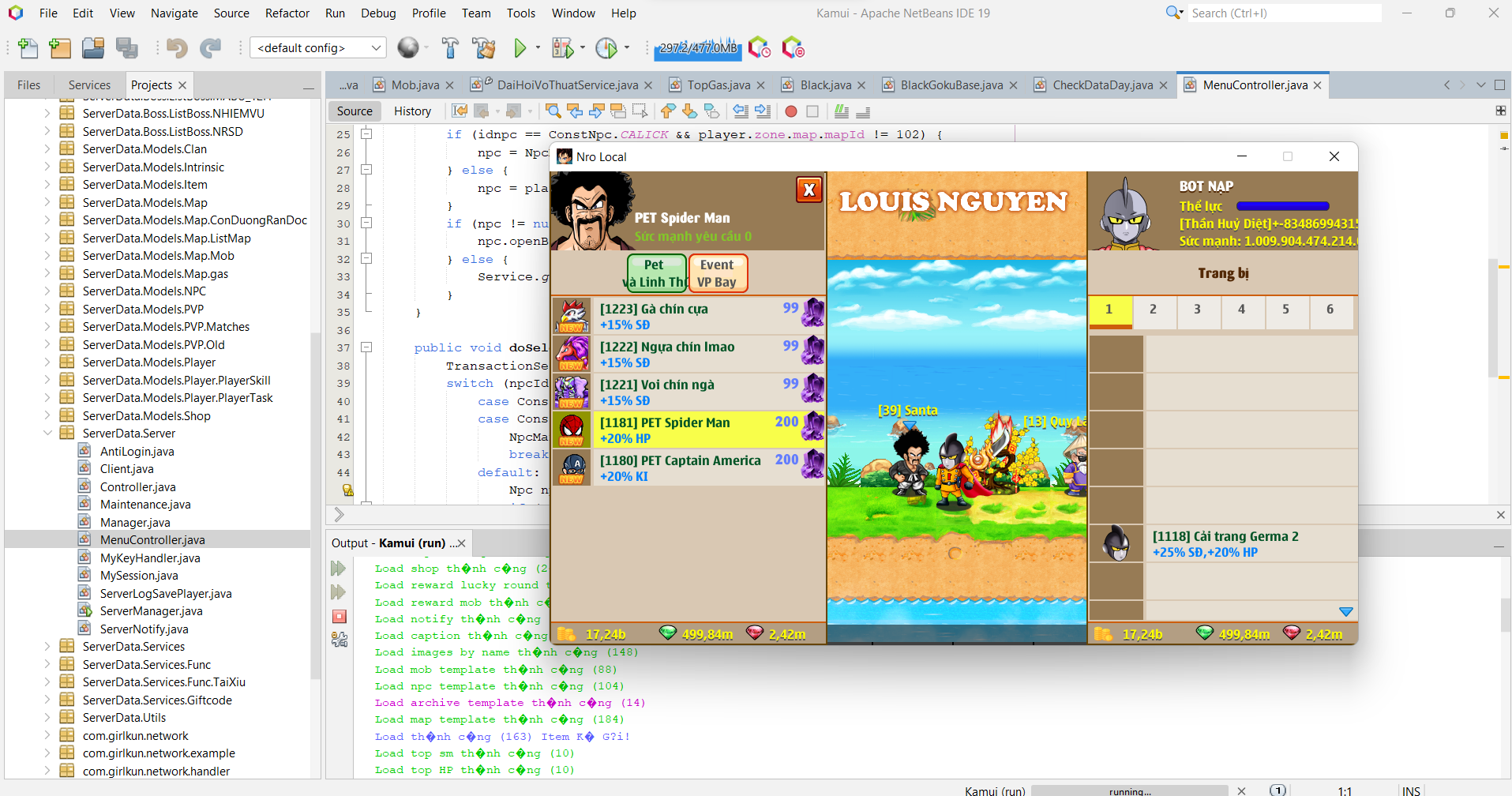Viewport: 1512px width, 796px height.
Task: Click the Clean and Build Project icon
Action: click(x=483, y=49)
